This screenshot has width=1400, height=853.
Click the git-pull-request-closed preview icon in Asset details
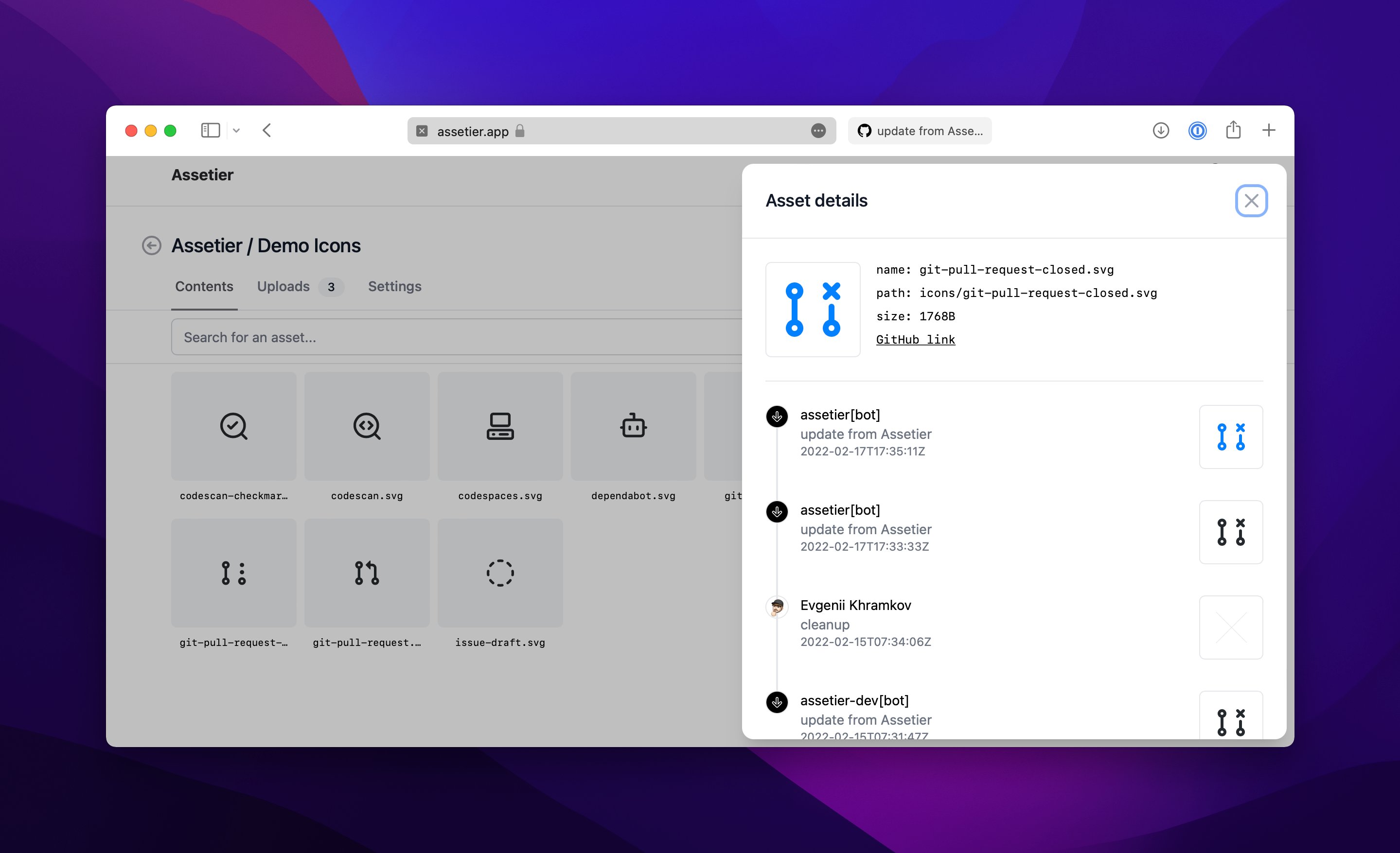pyautogui.click(x=813, y=310)
